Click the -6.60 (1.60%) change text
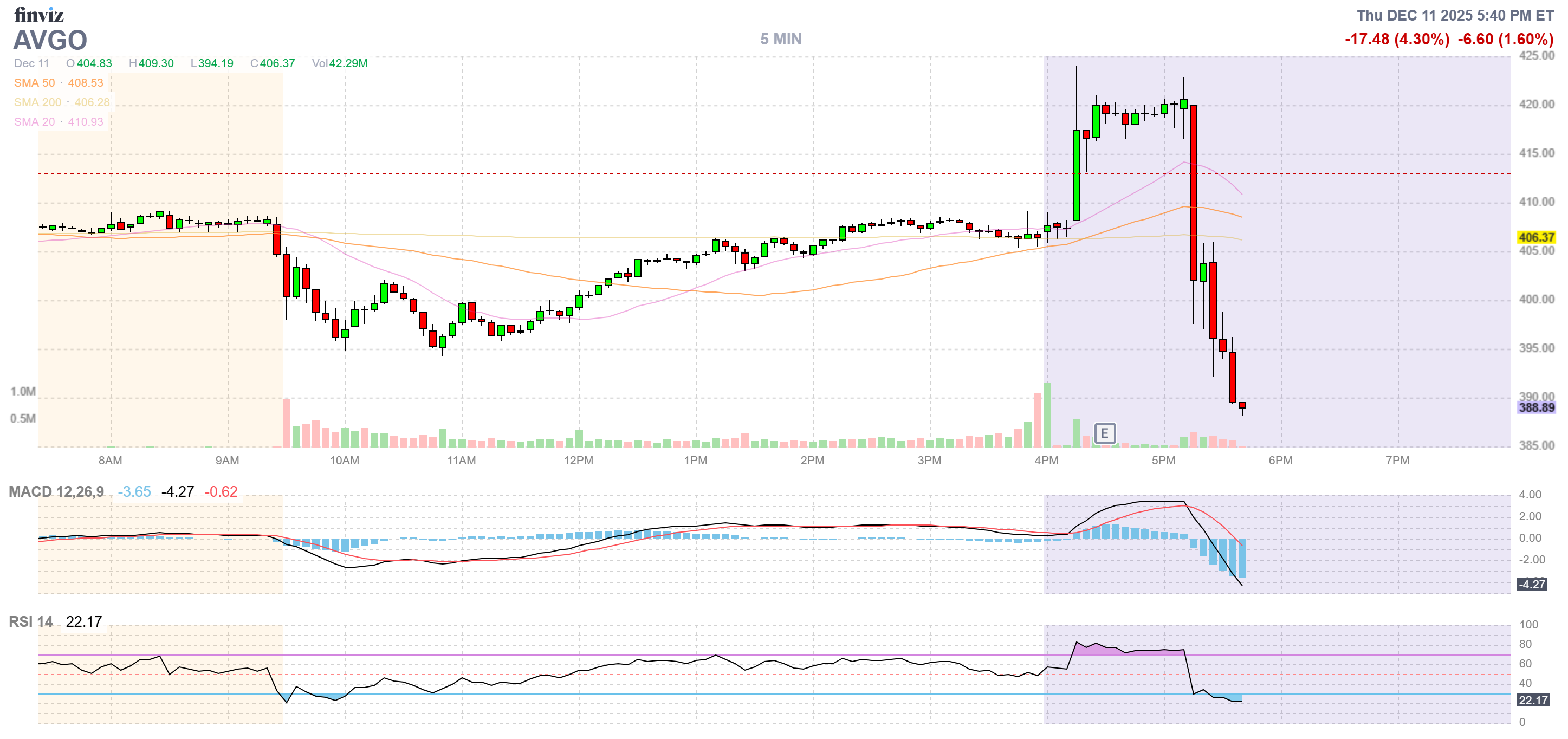This screenshot has width=1568, height=739. [1505, 40]
